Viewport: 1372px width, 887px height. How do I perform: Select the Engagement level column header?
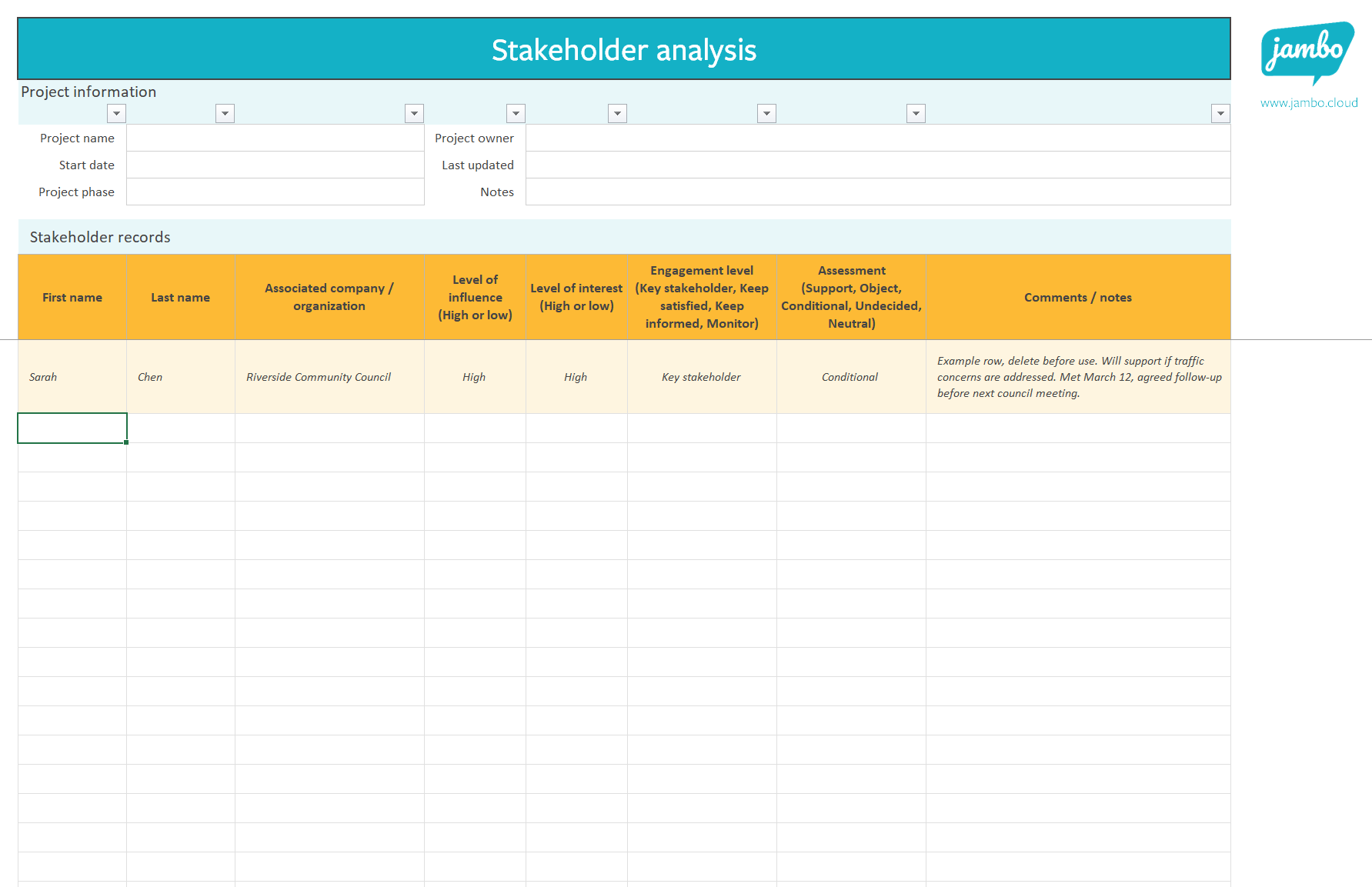(702, 298)
